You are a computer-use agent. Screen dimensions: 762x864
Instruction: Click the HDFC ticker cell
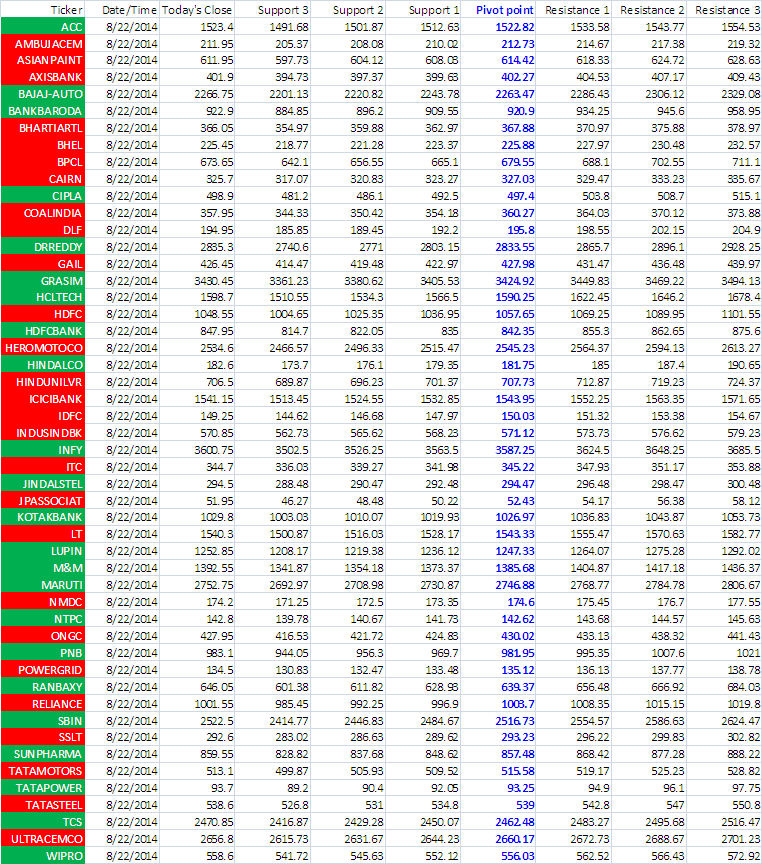tap(43, 314)
